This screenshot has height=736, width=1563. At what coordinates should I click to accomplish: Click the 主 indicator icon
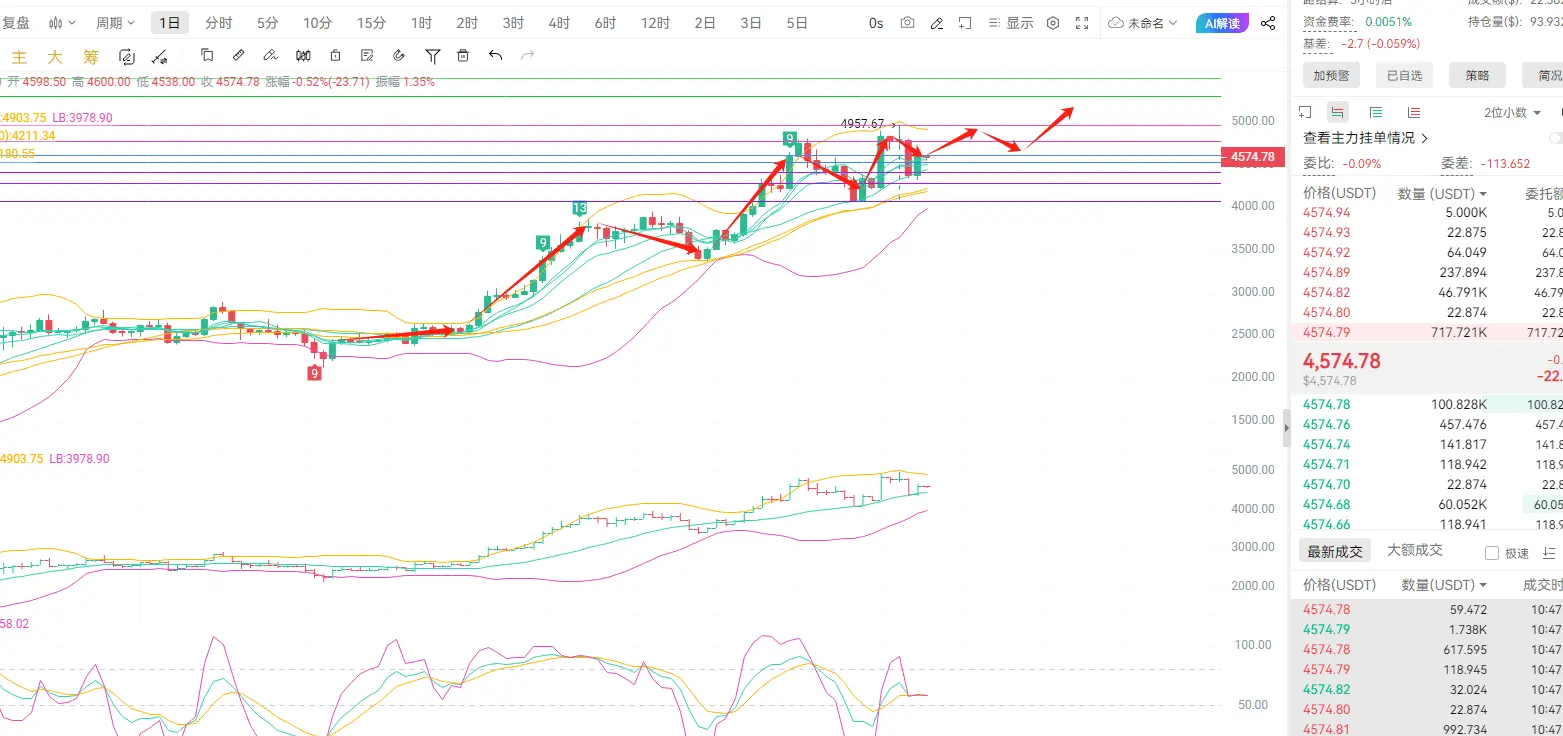pos(18,57)
